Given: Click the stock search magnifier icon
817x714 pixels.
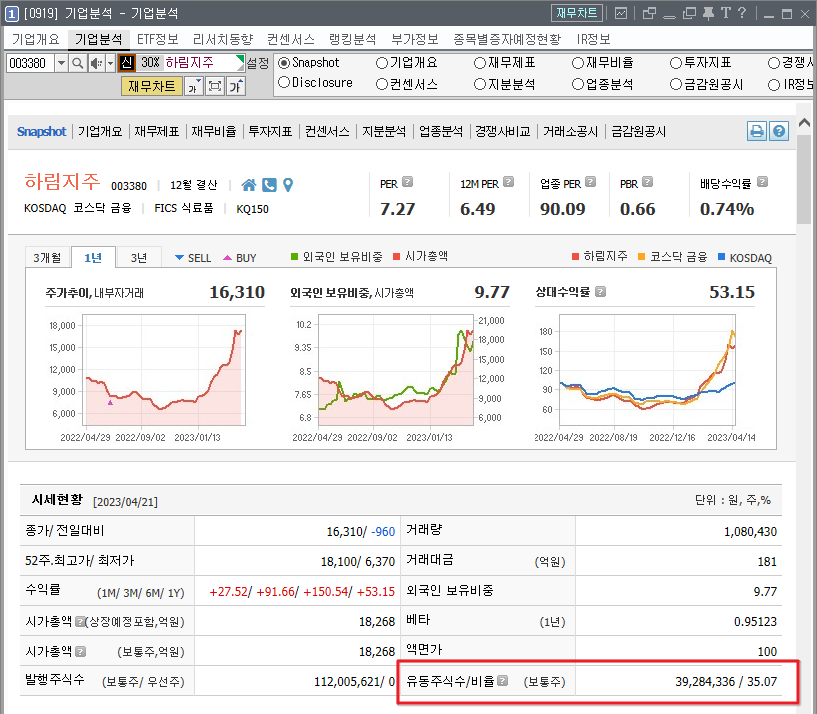Looking at the screenshot, I should tap(78, 64).
